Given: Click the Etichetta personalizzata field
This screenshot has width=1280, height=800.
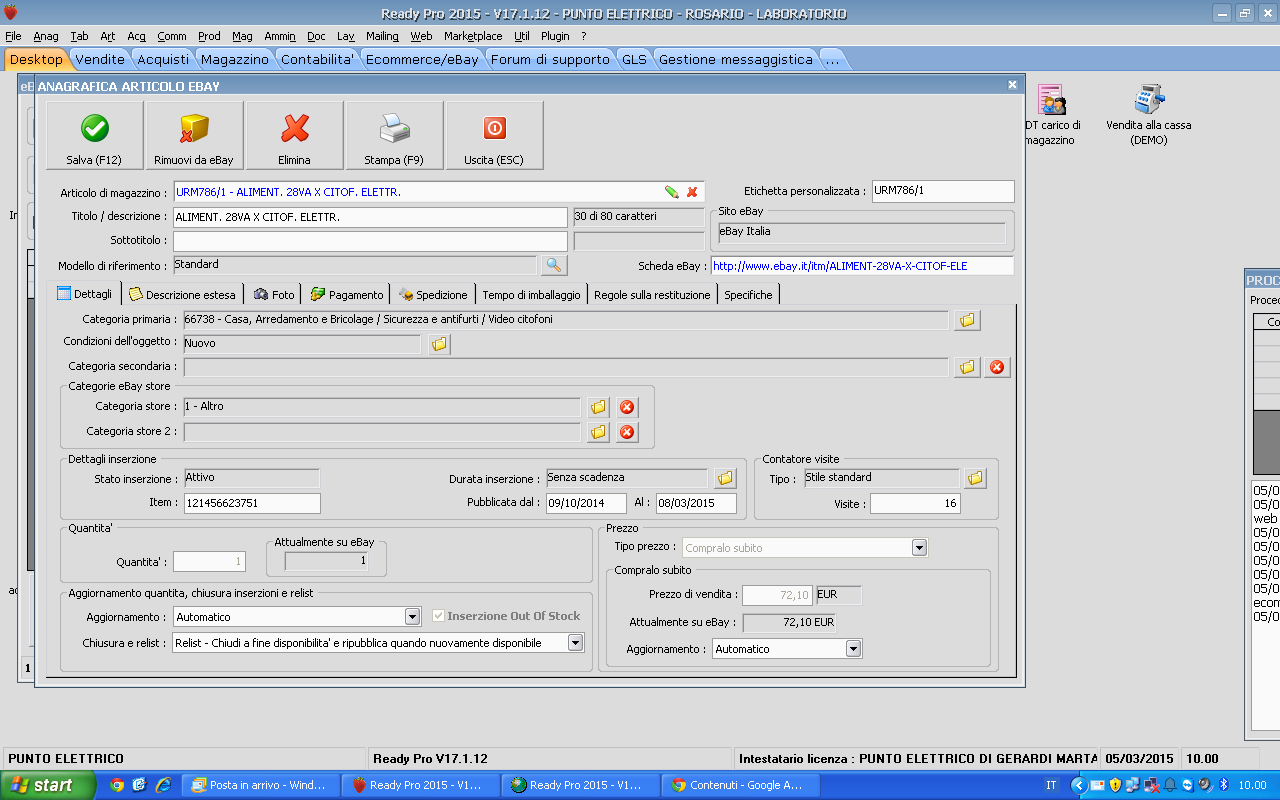Looking at the screenshot, I should (942, 191).
